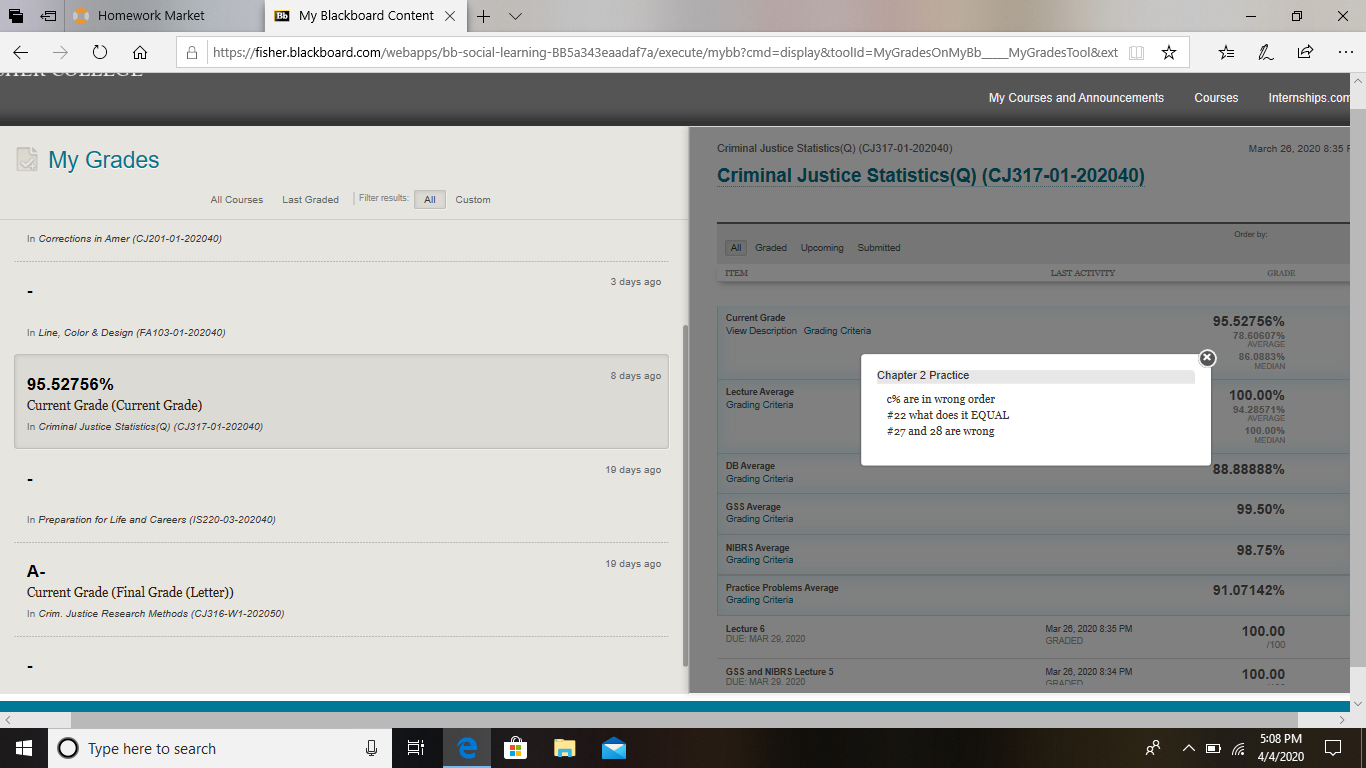Set these tabs aside

48,16
